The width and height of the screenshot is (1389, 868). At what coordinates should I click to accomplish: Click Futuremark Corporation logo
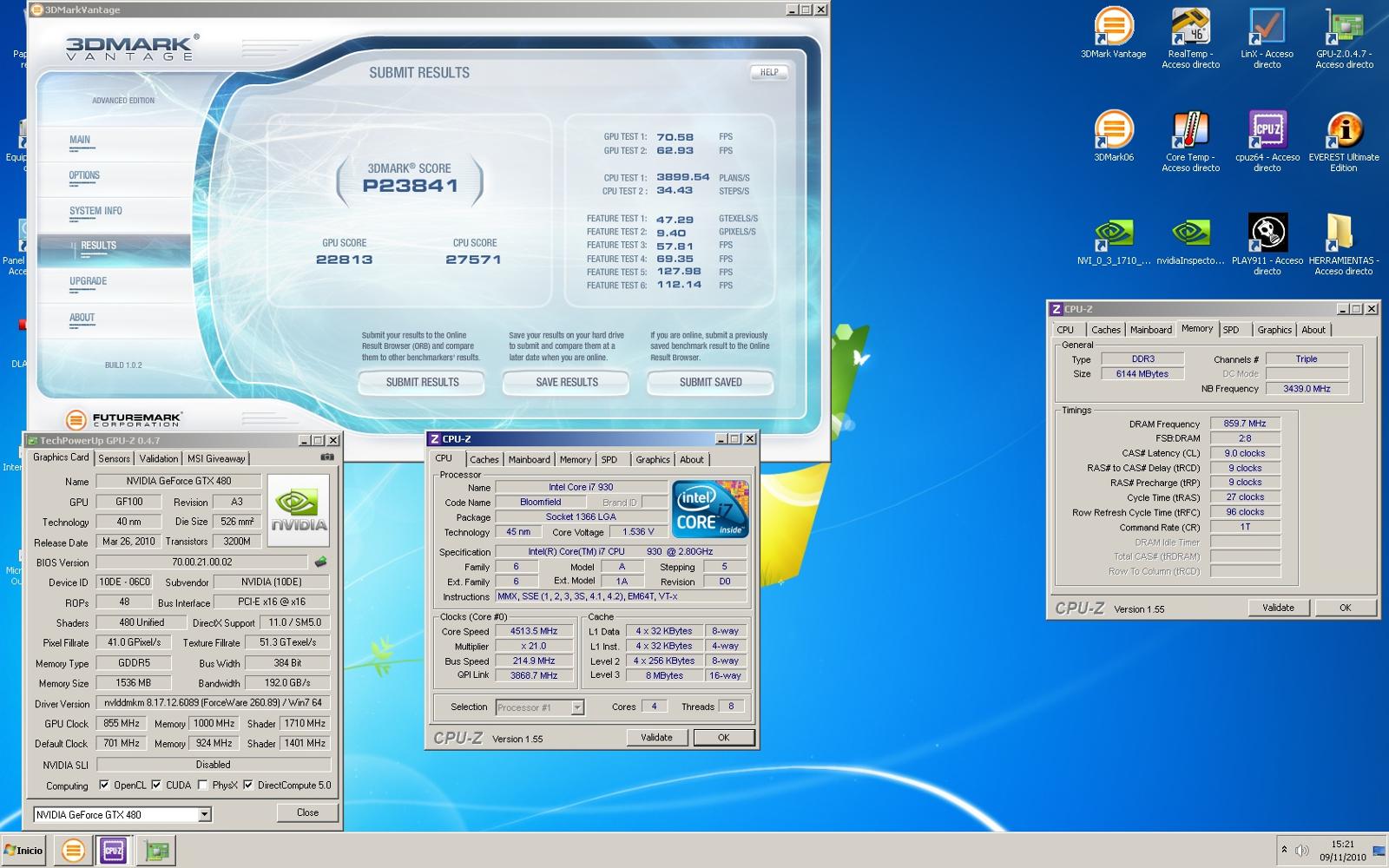(x=123, y=420)
